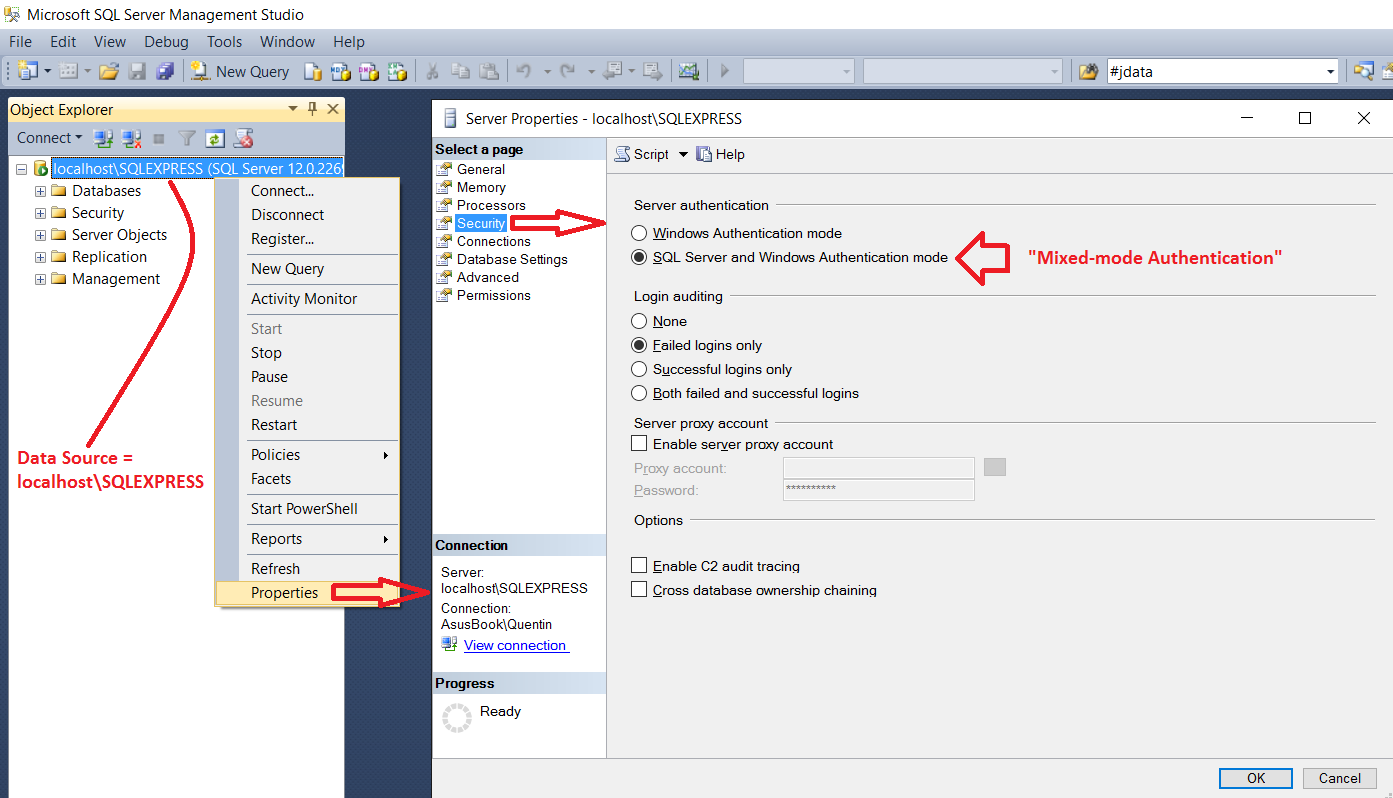Click the Navigate Backward toolbar icon

coord(613,71)
